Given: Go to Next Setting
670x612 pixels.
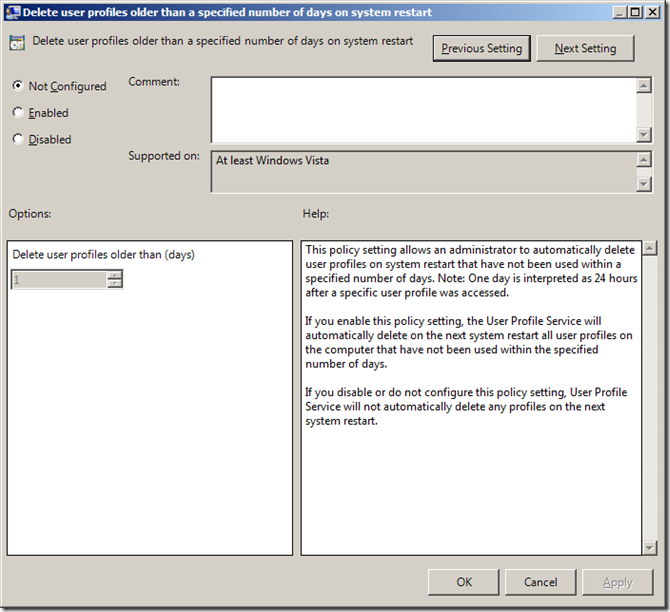Looking at the screenshot, I should pos(585,48).
